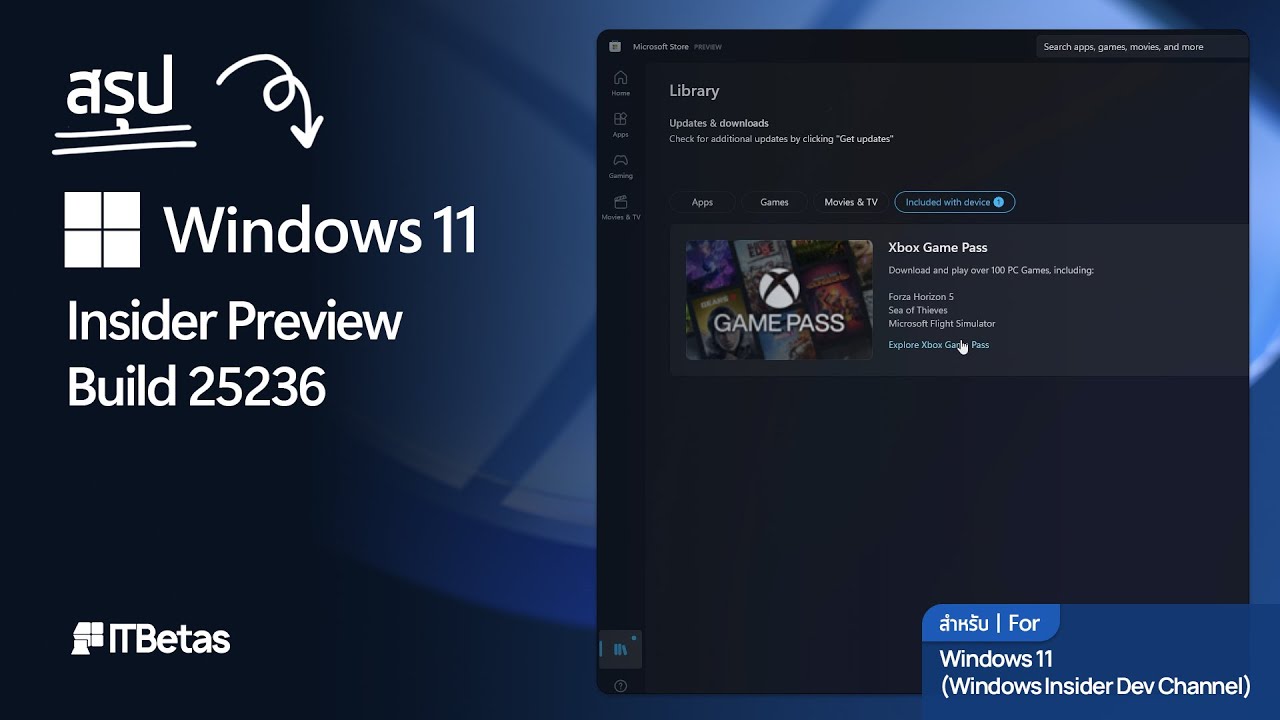Open Help icon at sidebar bottom
Viewport: 1280px width, 720px height.
tap(620, 686)
